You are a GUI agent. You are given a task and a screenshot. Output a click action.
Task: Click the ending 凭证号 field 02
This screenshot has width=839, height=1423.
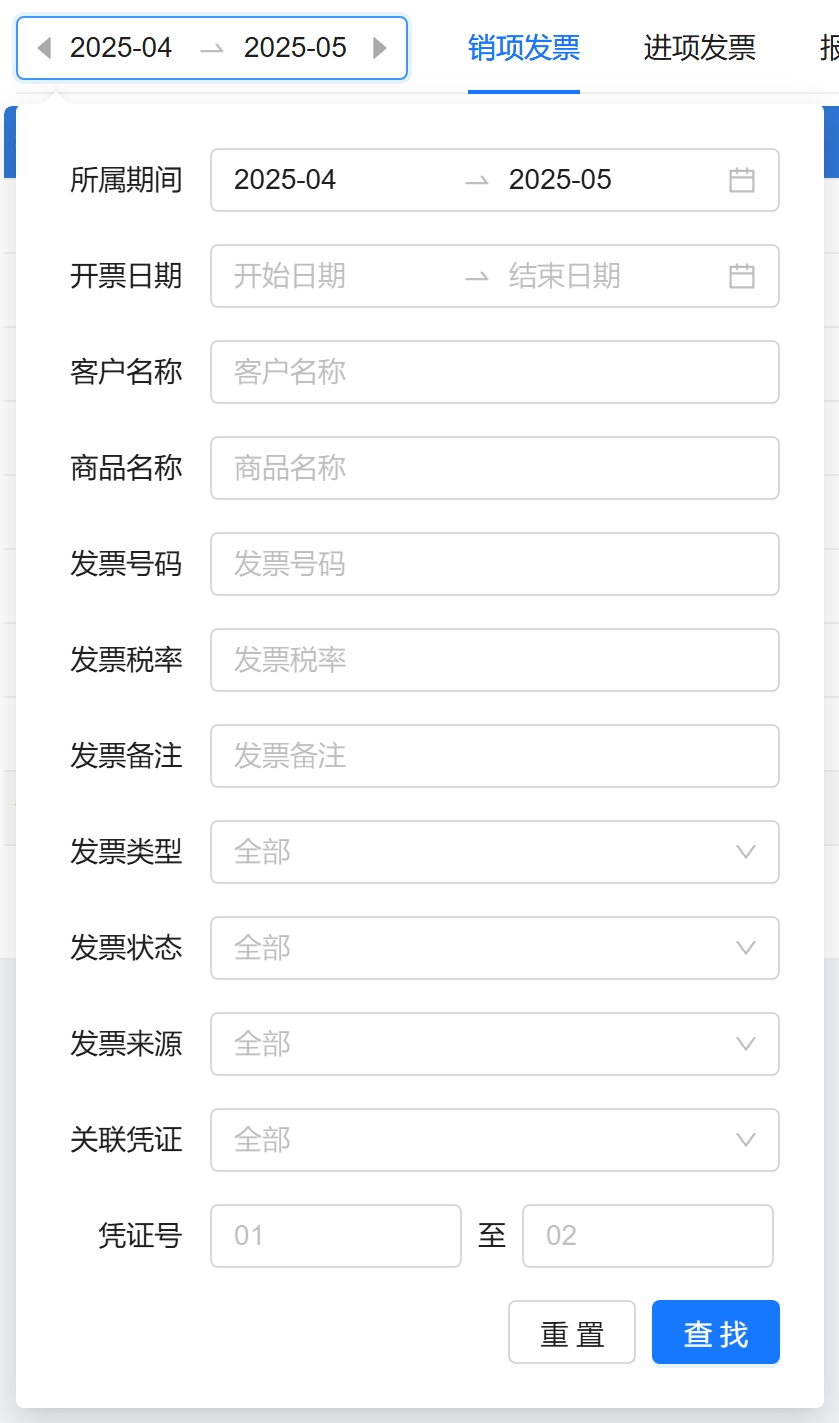648,1236
